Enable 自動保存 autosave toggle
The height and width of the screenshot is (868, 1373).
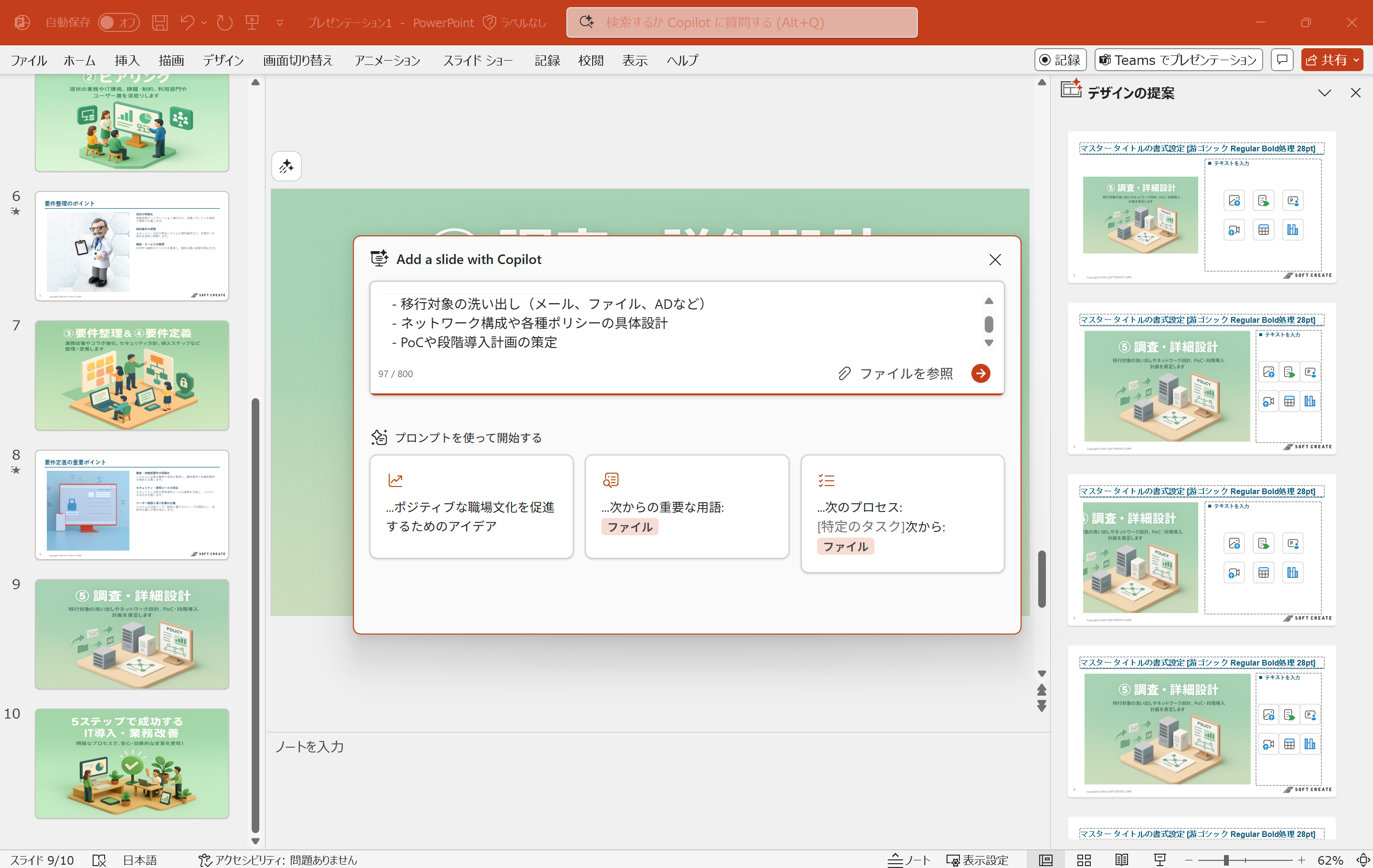coord(118,22)
